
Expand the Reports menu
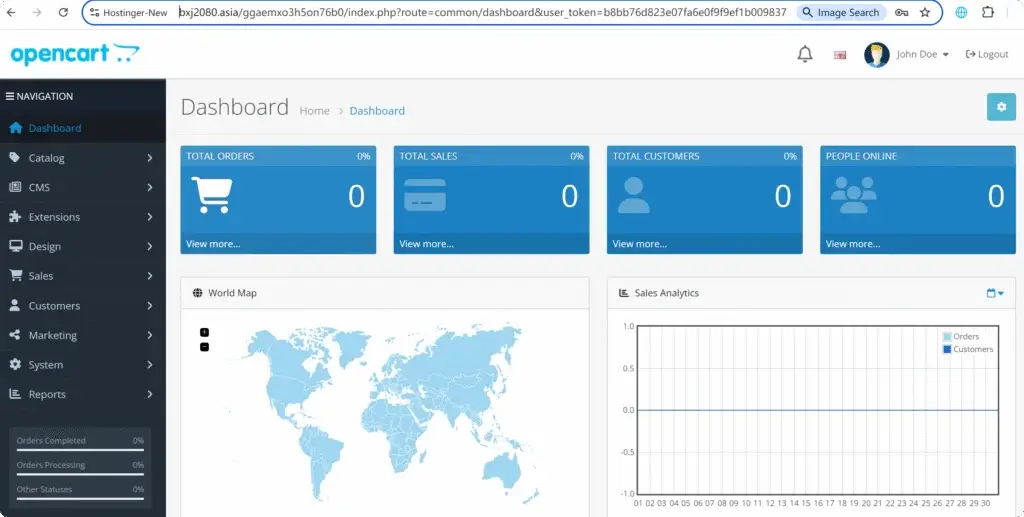tap(82, 394)
